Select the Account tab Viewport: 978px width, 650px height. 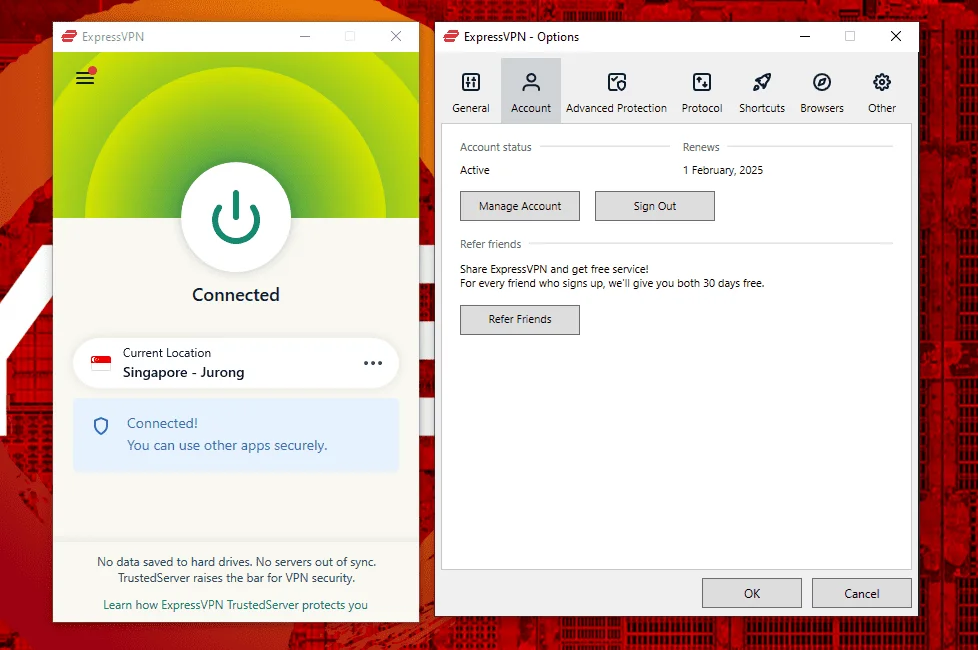coord(531,92)
